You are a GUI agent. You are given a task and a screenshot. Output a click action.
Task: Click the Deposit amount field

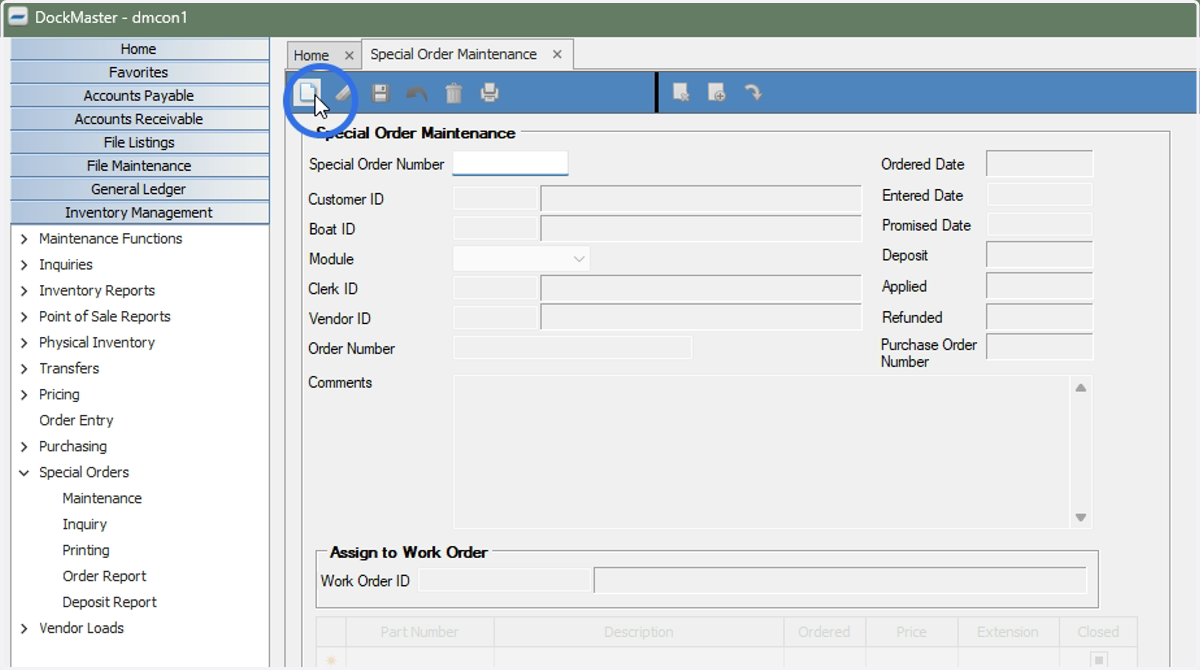tap(1039, 255)
